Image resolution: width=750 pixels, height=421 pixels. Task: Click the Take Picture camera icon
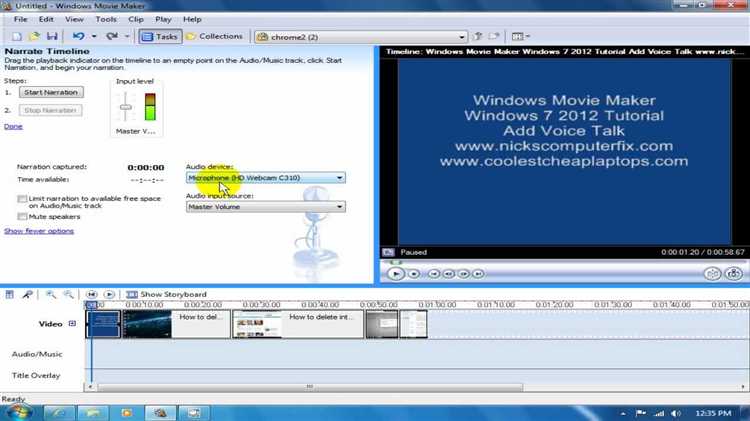coord(734,274)
